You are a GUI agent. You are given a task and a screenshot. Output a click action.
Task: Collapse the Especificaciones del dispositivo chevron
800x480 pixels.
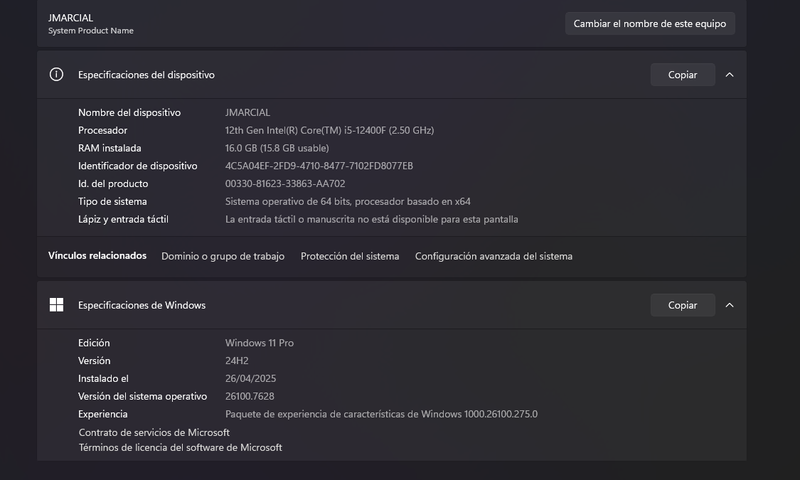coord(730,75)
